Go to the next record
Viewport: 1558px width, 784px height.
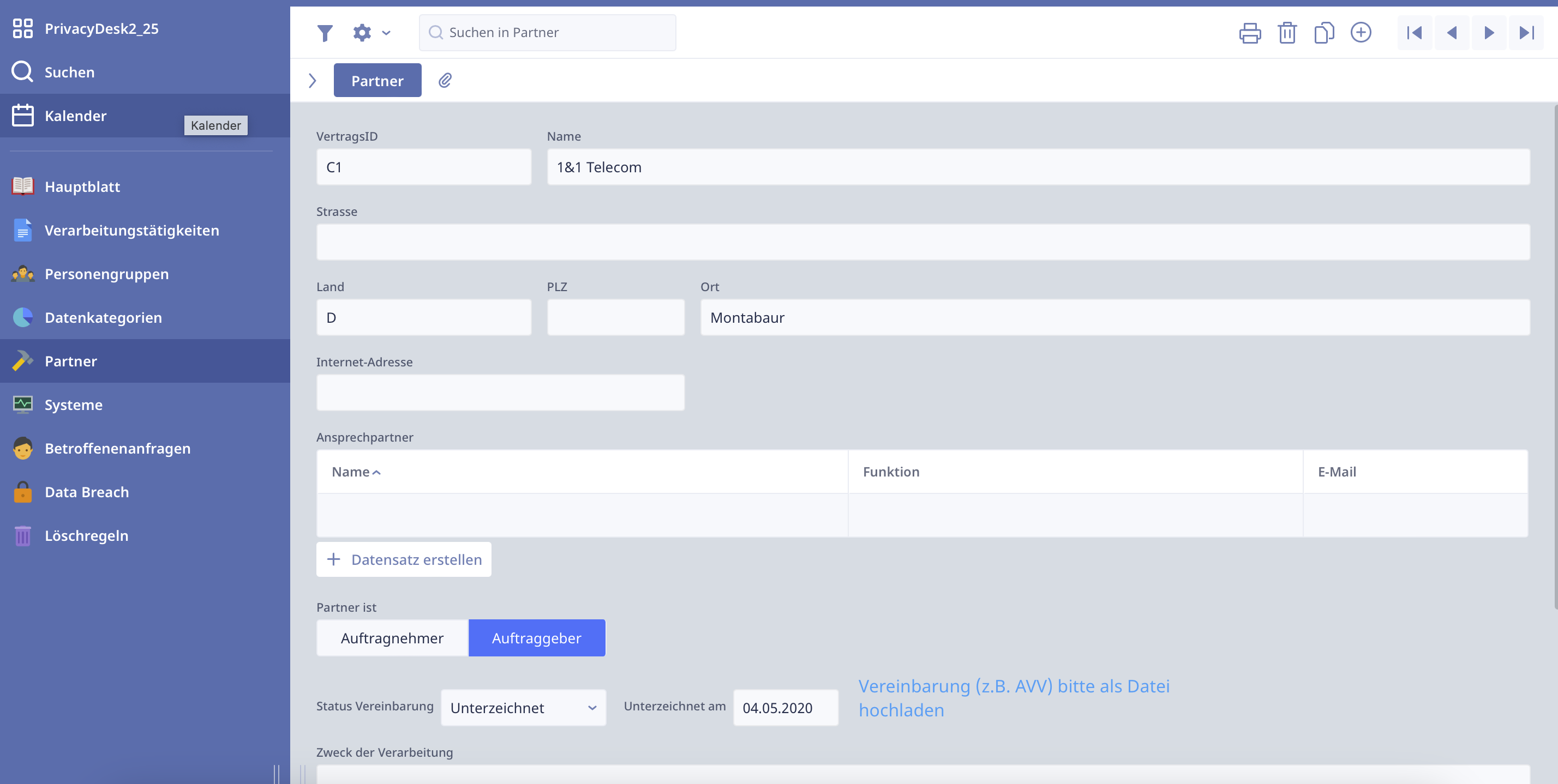(x=1489, y=33)
